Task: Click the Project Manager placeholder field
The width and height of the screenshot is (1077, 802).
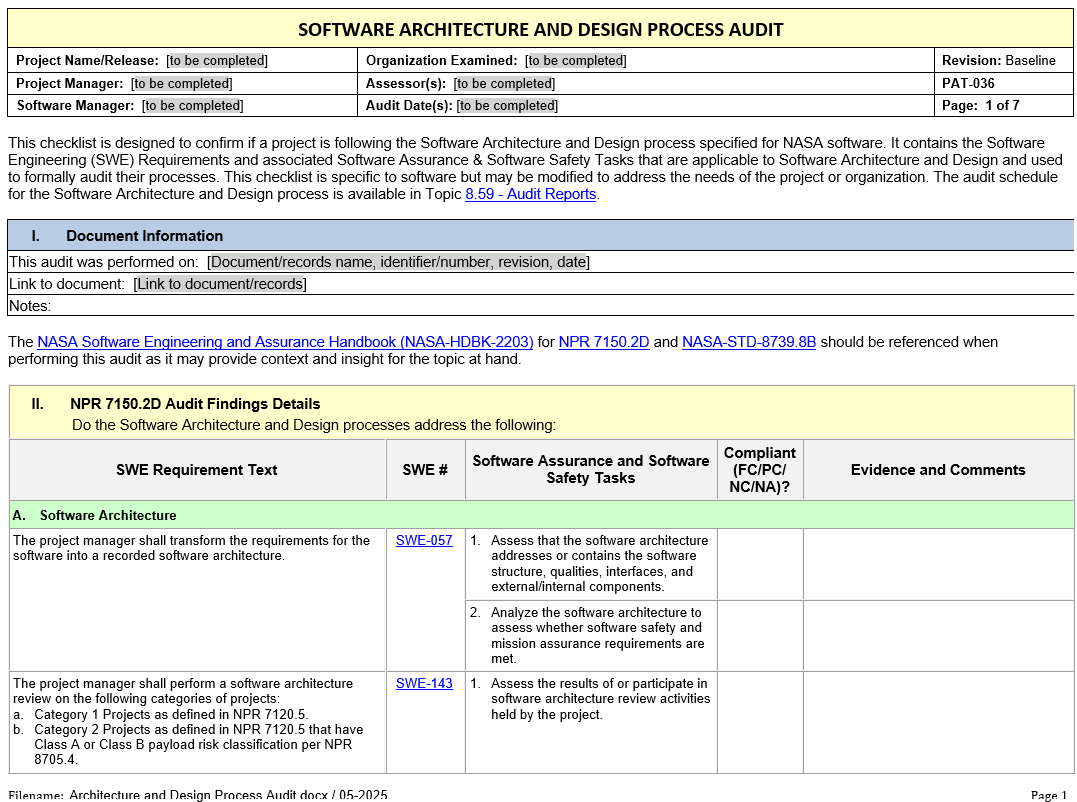Action: tap(181, 84)
